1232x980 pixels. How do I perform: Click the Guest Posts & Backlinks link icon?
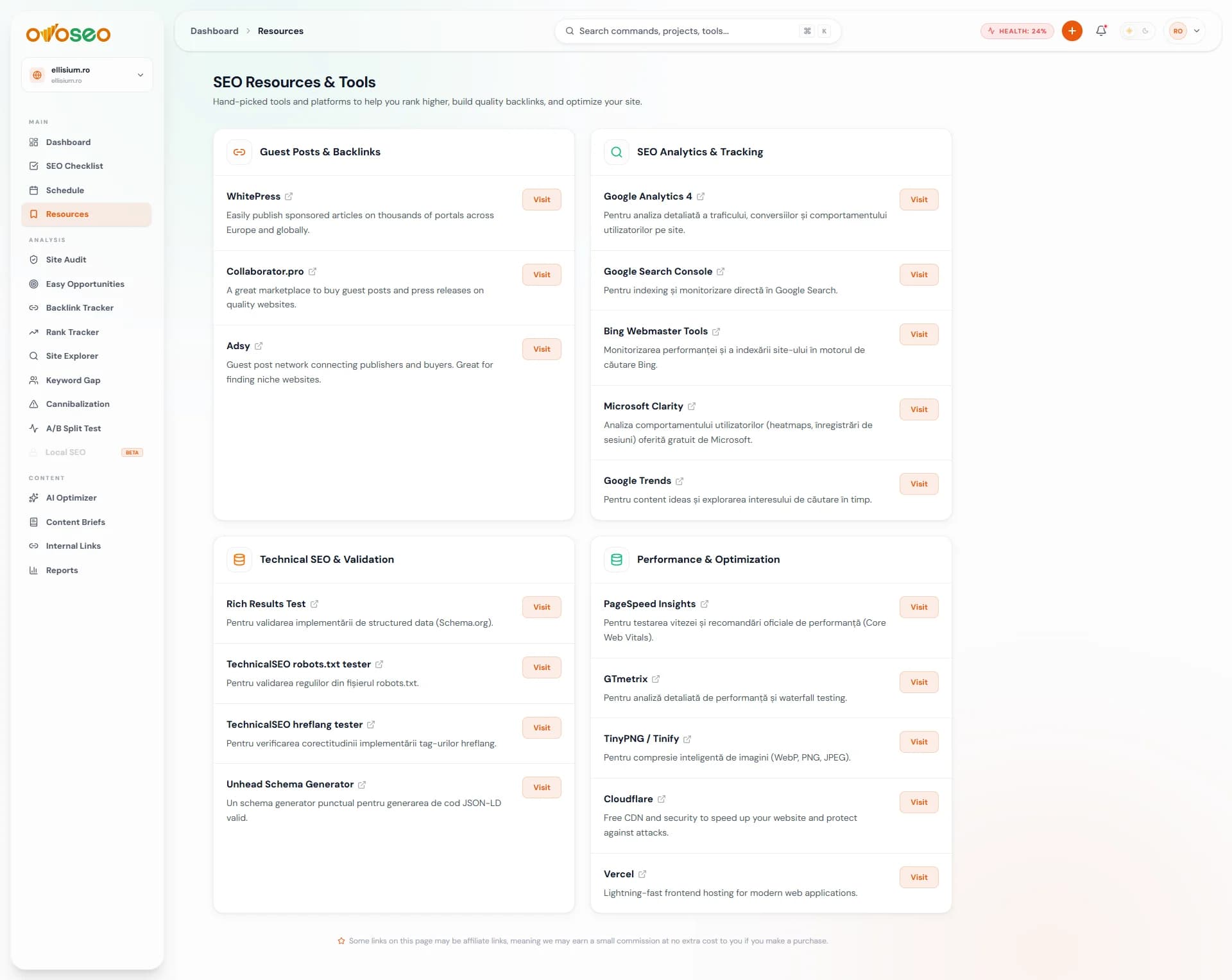pyautogui.click(x=239, y=152)
